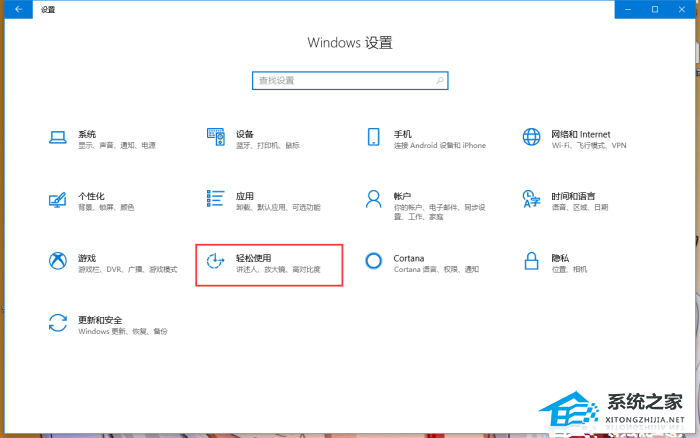Image resolution: width=700 pixels, height=438 pixels.
Task: Click the accounts description starting with 你的帐户
Action: point(439,212)
